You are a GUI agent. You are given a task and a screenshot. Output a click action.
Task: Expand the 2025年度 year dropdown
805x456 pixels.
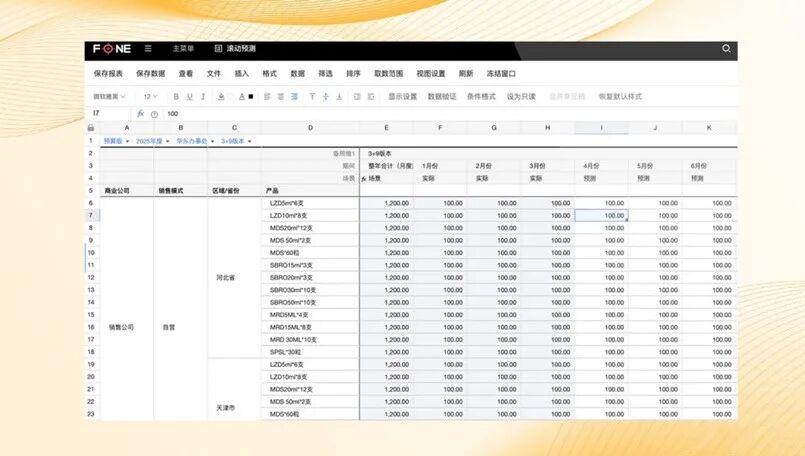click(152, 141)
